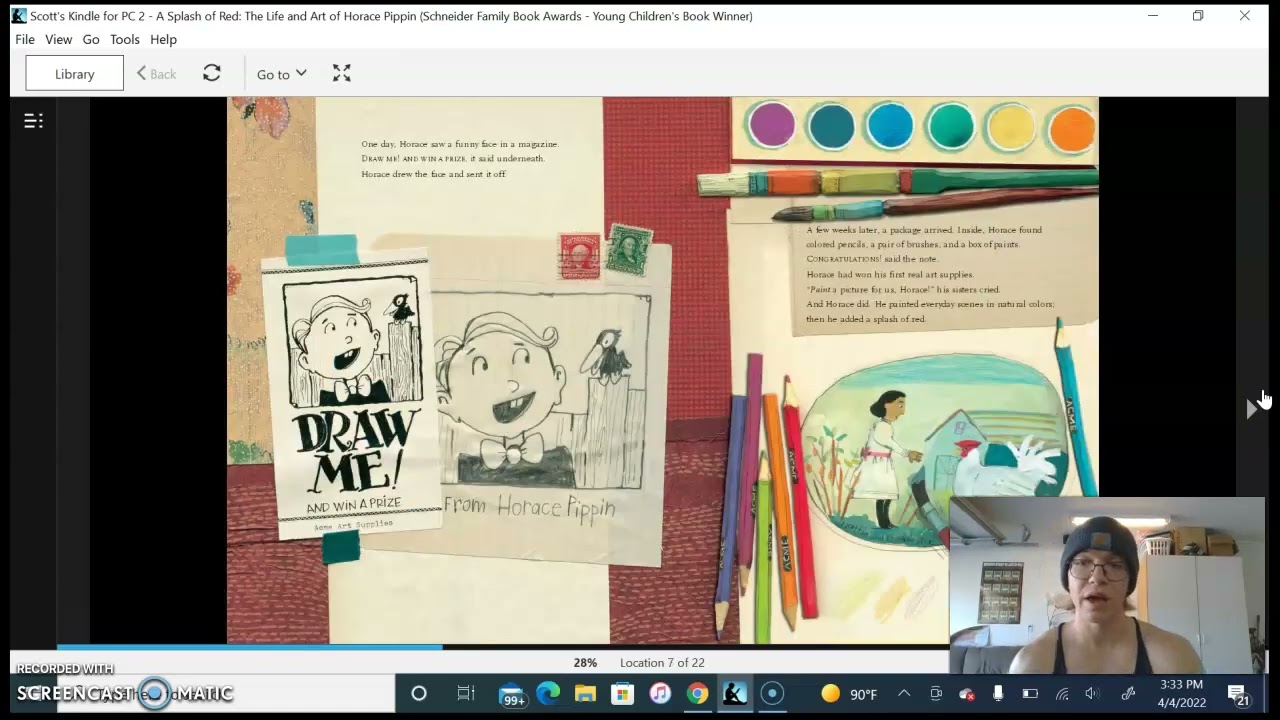
Task: Click the webcam video overlay
Action: pyautogui.click(x=1107, y=586)
